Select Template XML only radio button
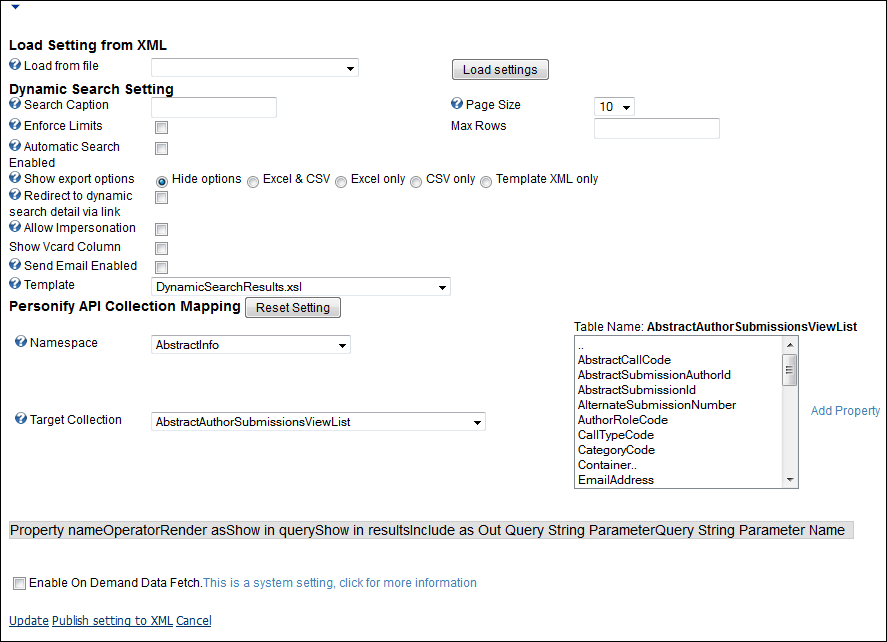887x642 pixels. click(486, 182)
